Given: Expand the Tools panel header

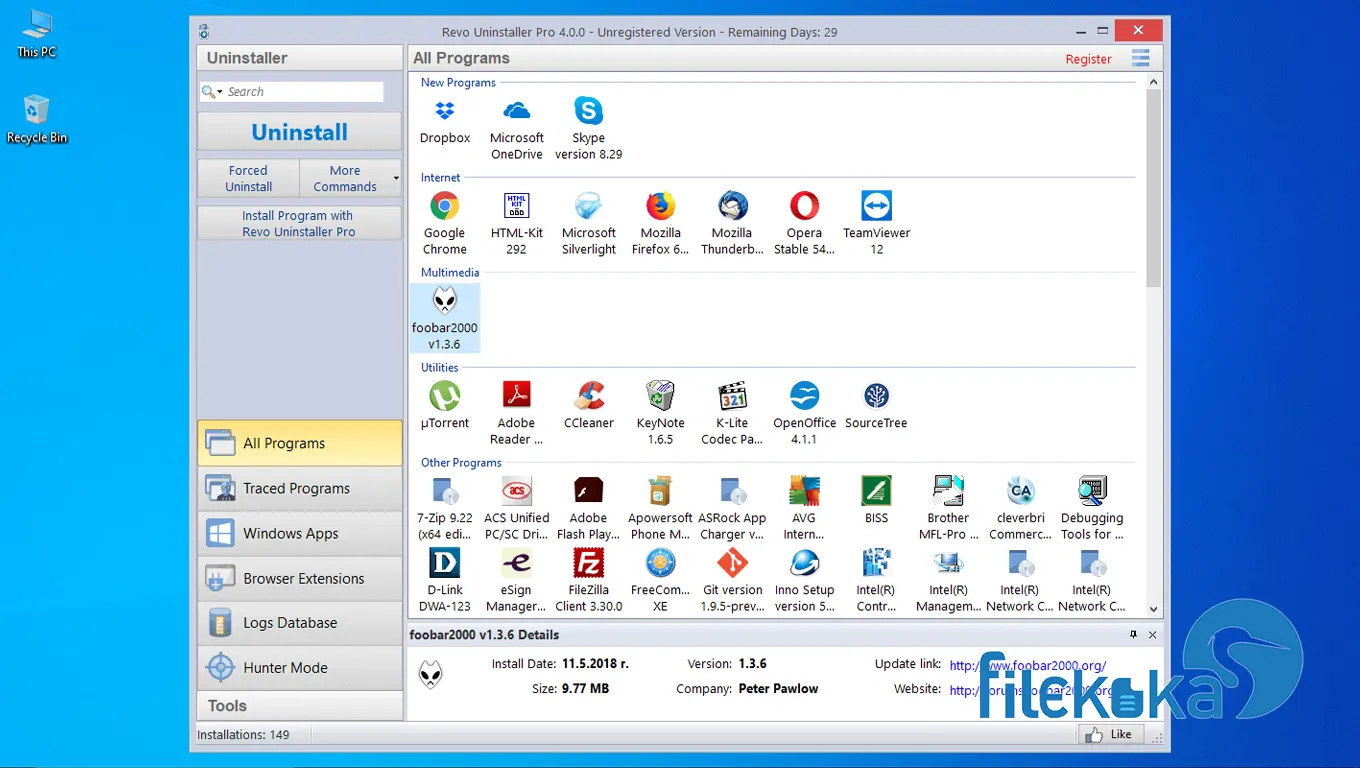Looking at the screenshot, I should [300, 706].
